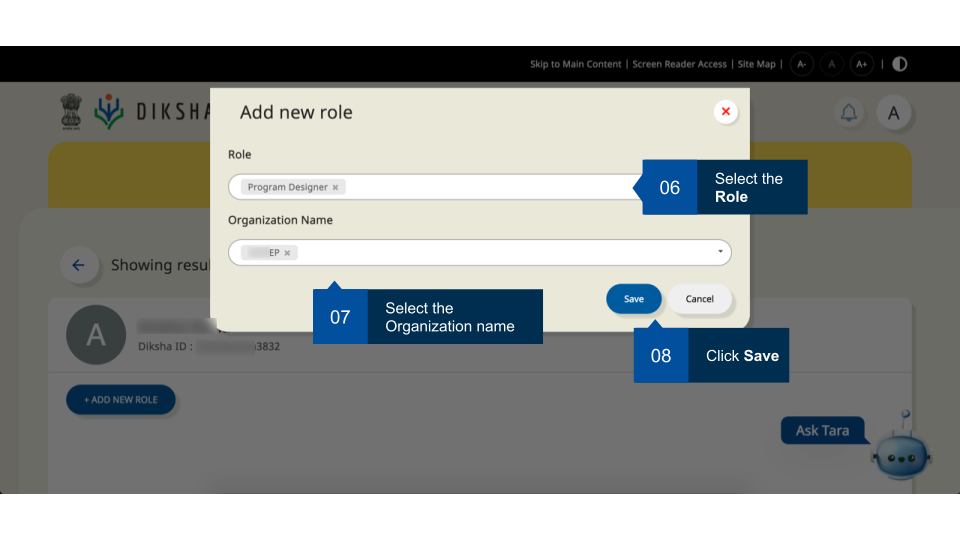
Task: Remove the Program Designer role tag
Action: 335,188
